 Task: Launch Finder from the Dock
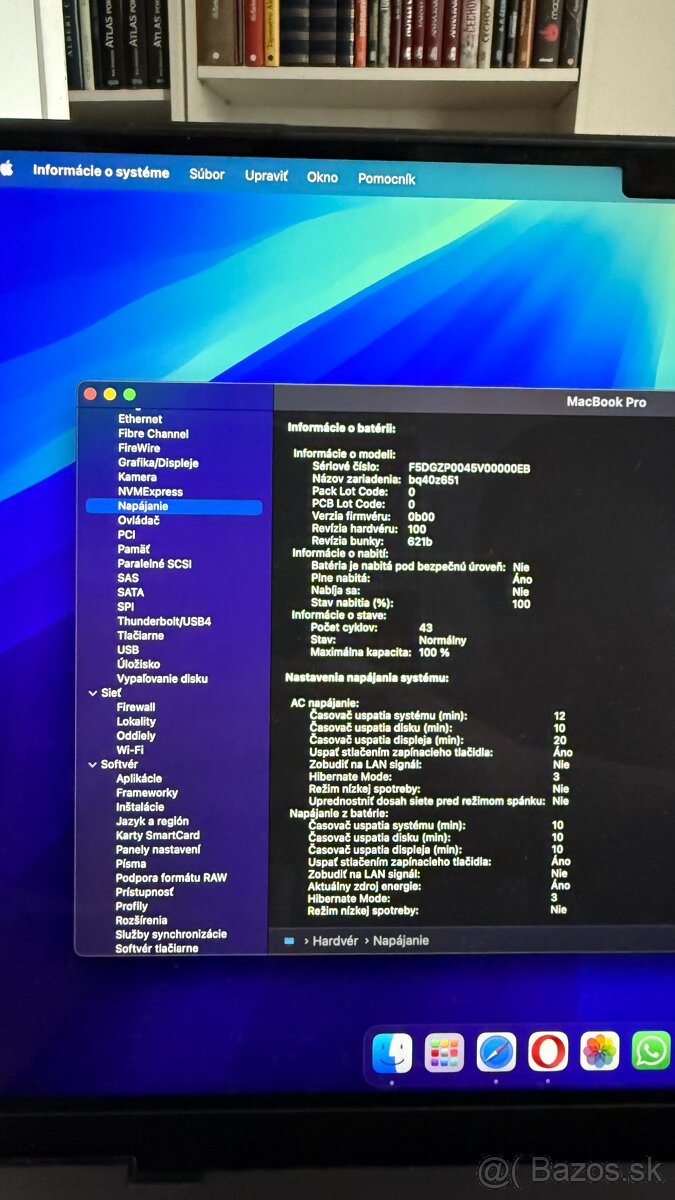[392, 1053]
